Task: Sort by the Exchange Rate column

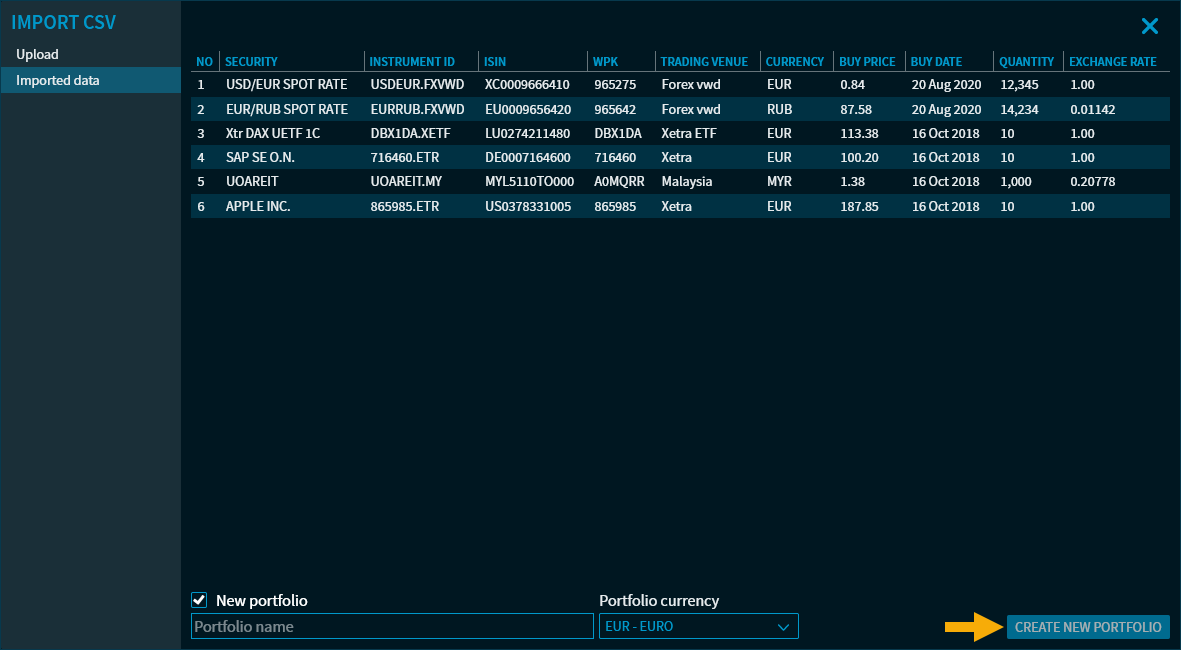Action: click(1112, 62)
